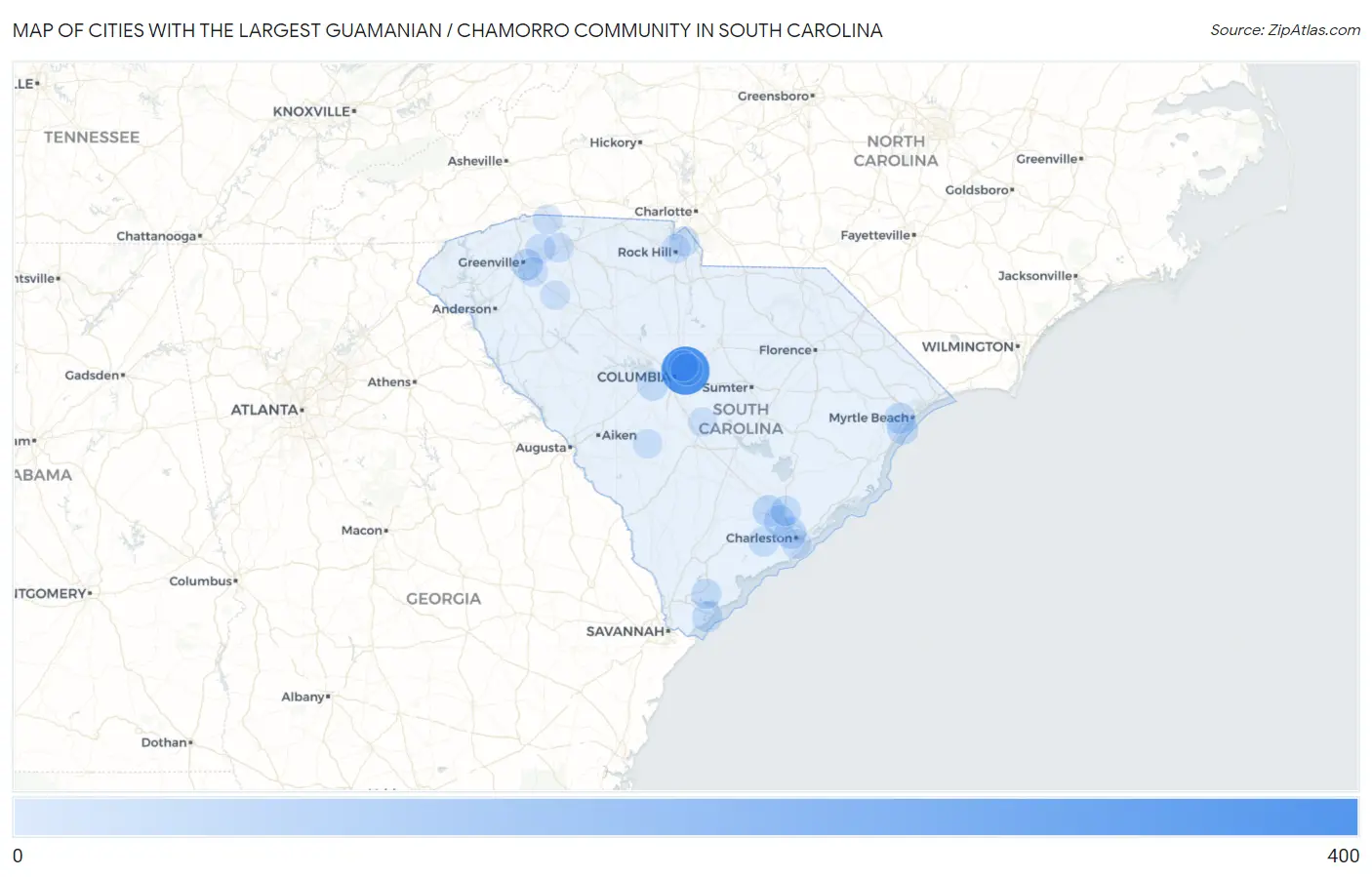Click the Albany label
1372x877 pixels.
tap(303, 697)
